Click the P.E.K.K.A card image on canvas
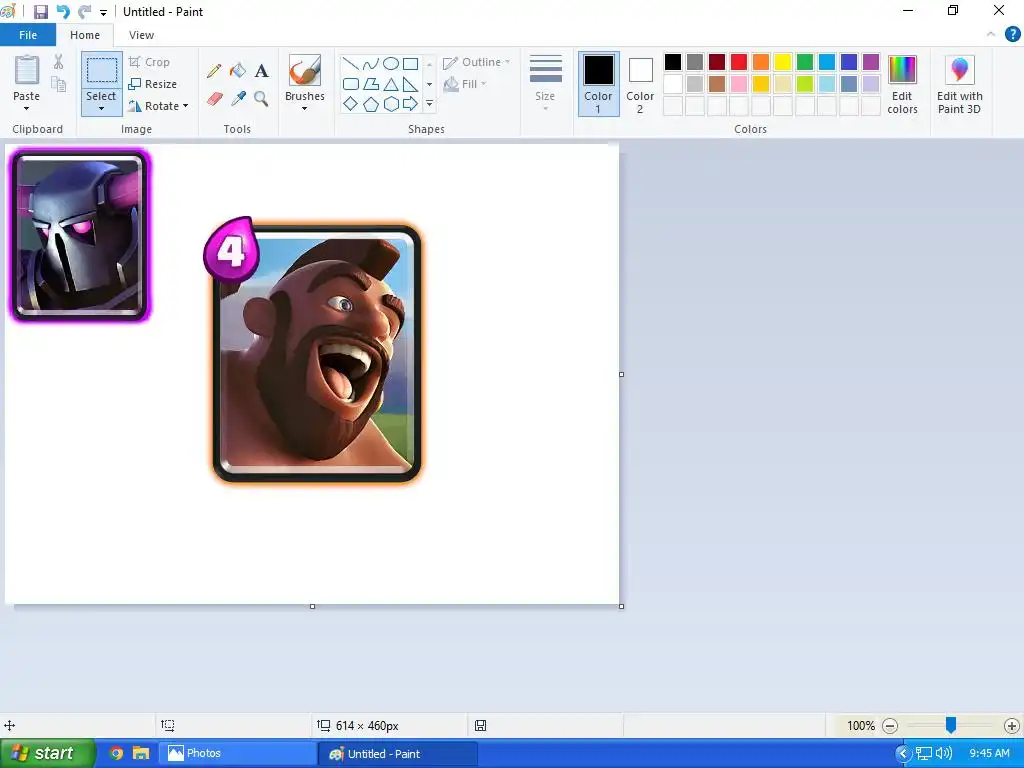Viewport: 1024px width, 768px height. pyautogui.click(x=80, y=235)
